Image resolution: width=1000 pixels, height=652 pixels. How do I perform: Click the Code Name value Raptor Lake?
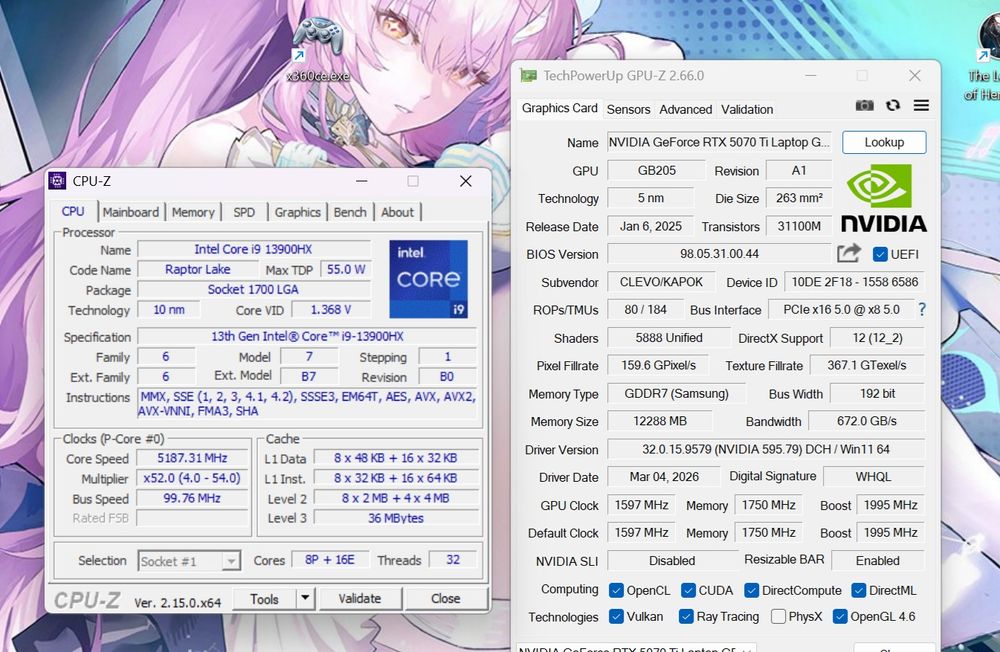(198, 269)
